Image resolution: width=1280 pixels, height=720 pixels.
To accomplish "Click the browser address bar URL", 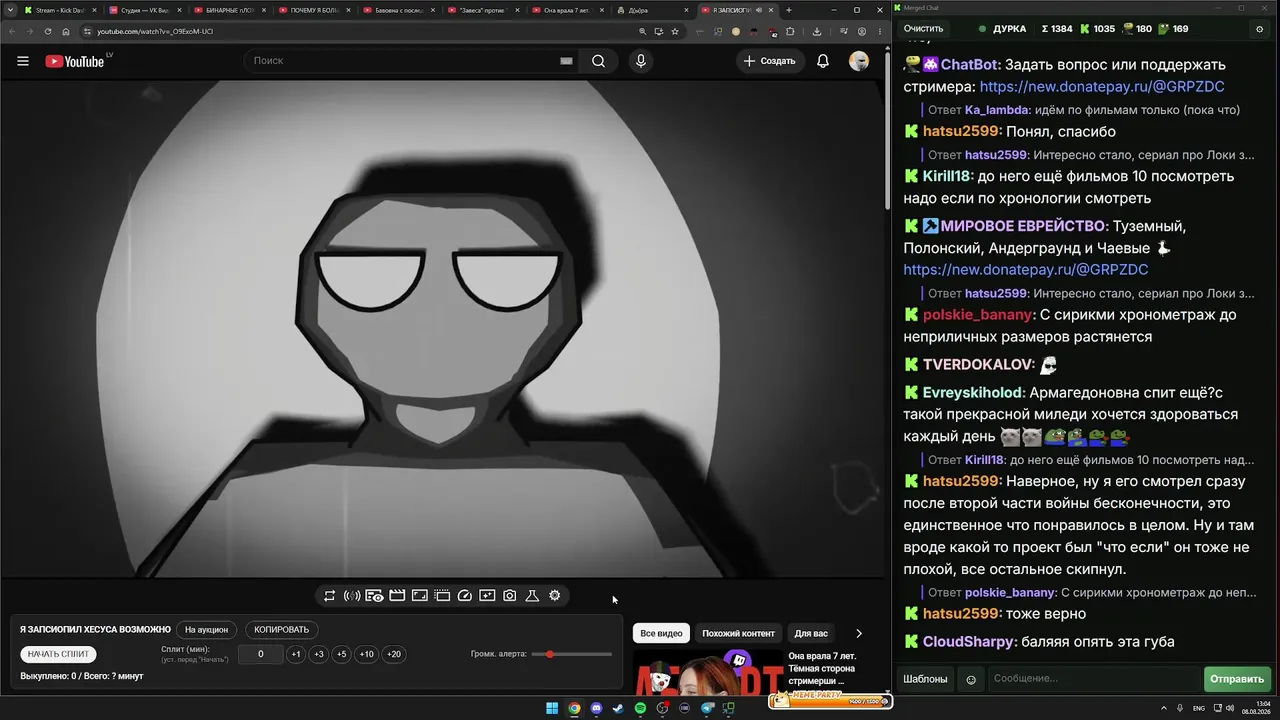I will tap(155, 31).
